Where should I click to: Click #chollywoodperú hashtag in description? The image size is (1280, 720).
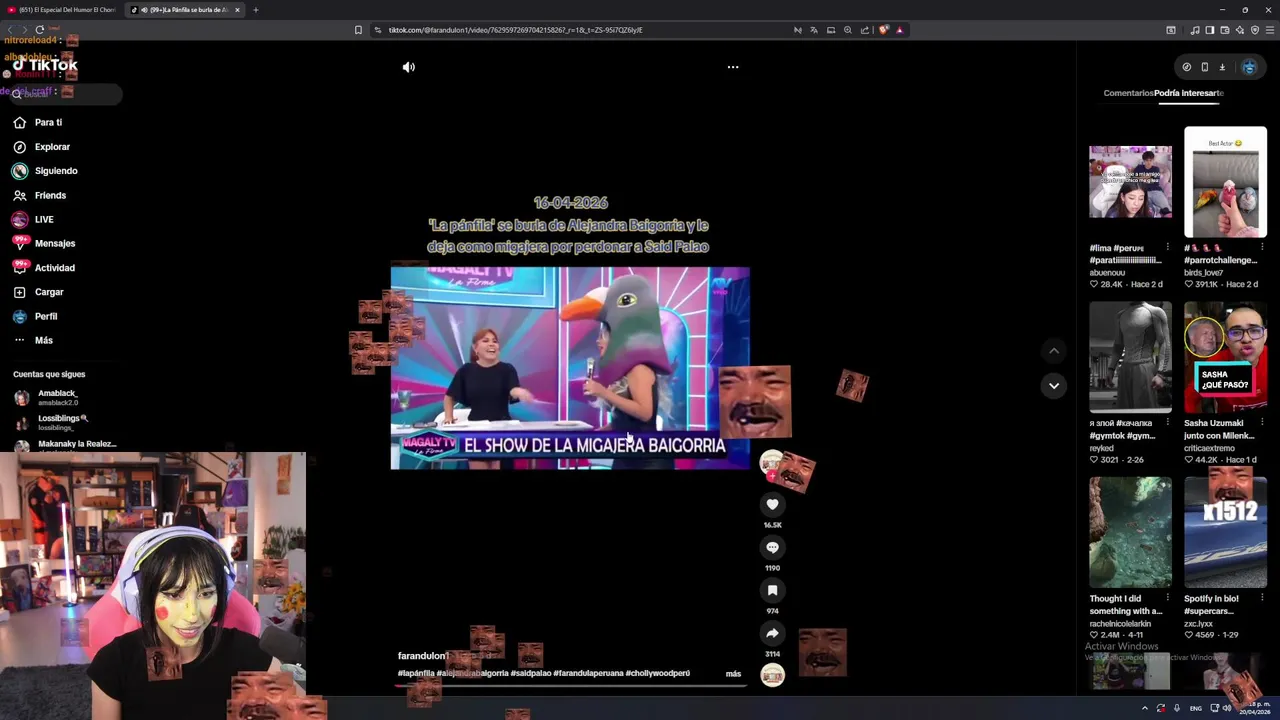coord(657,674)
